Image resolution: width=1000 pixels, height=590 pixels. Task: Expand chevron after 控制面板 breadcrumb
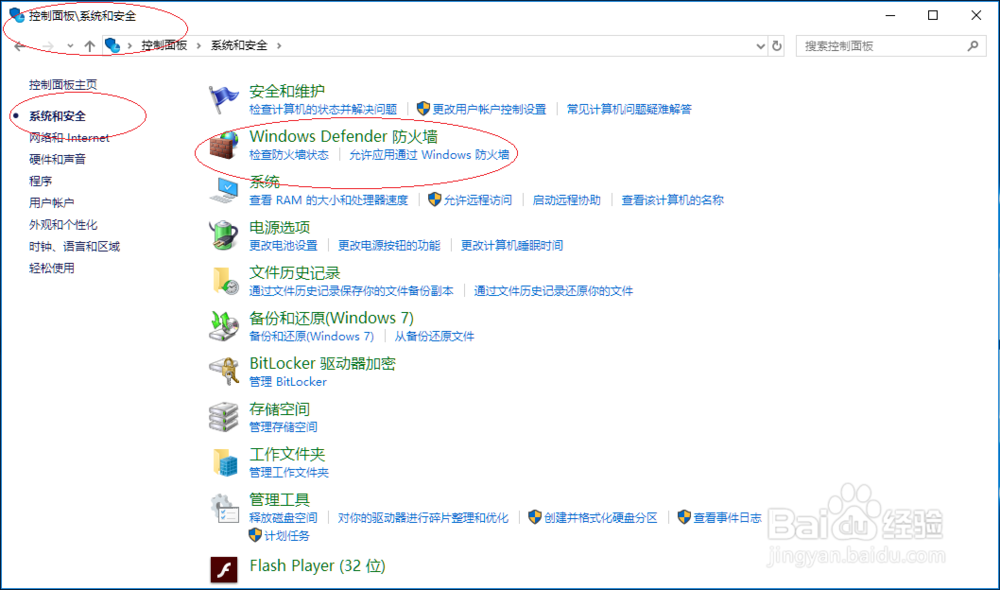tap(198, 46)
